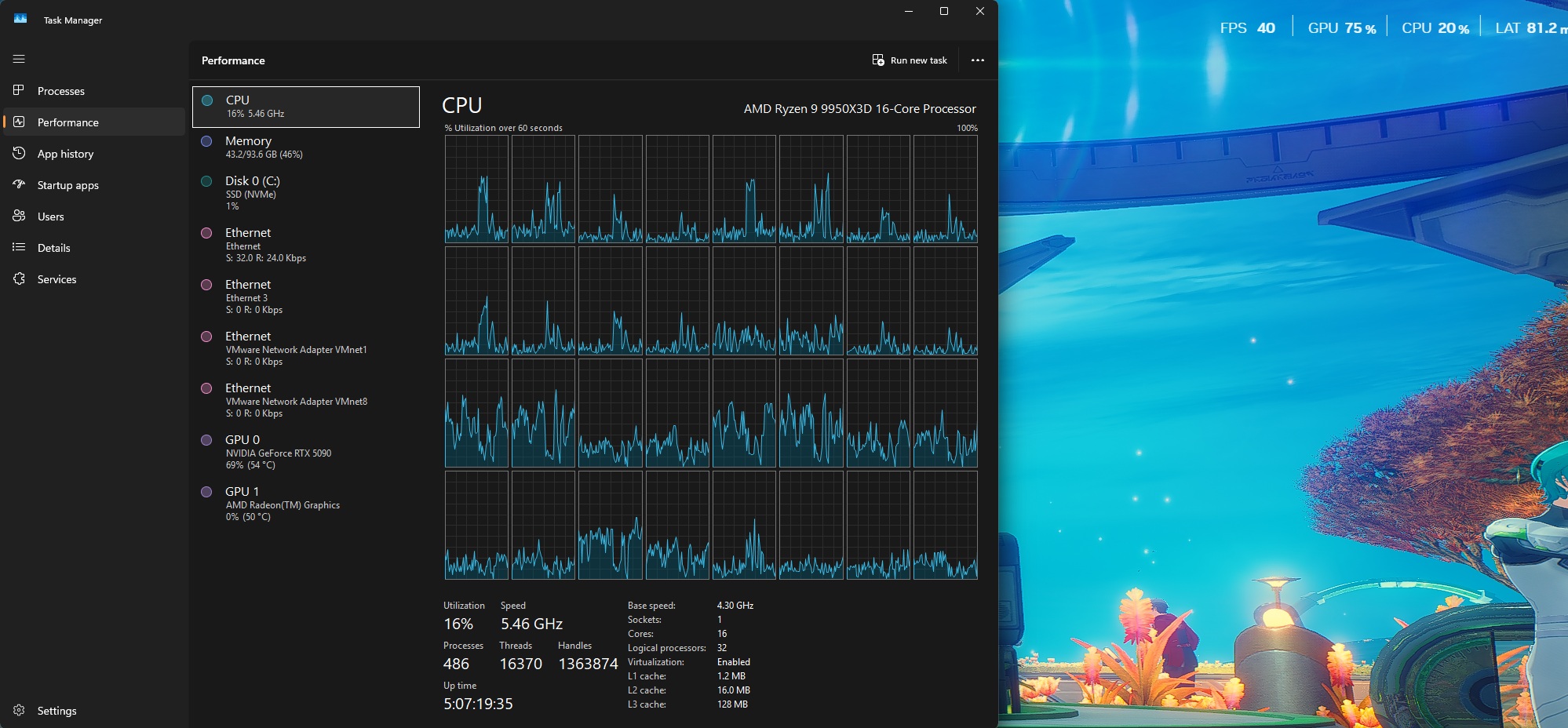The width and height of the screenshot is (1568, 728).
Task: Click the Threads count 16370
Action: pyautogui.click(x=521, y=664)
